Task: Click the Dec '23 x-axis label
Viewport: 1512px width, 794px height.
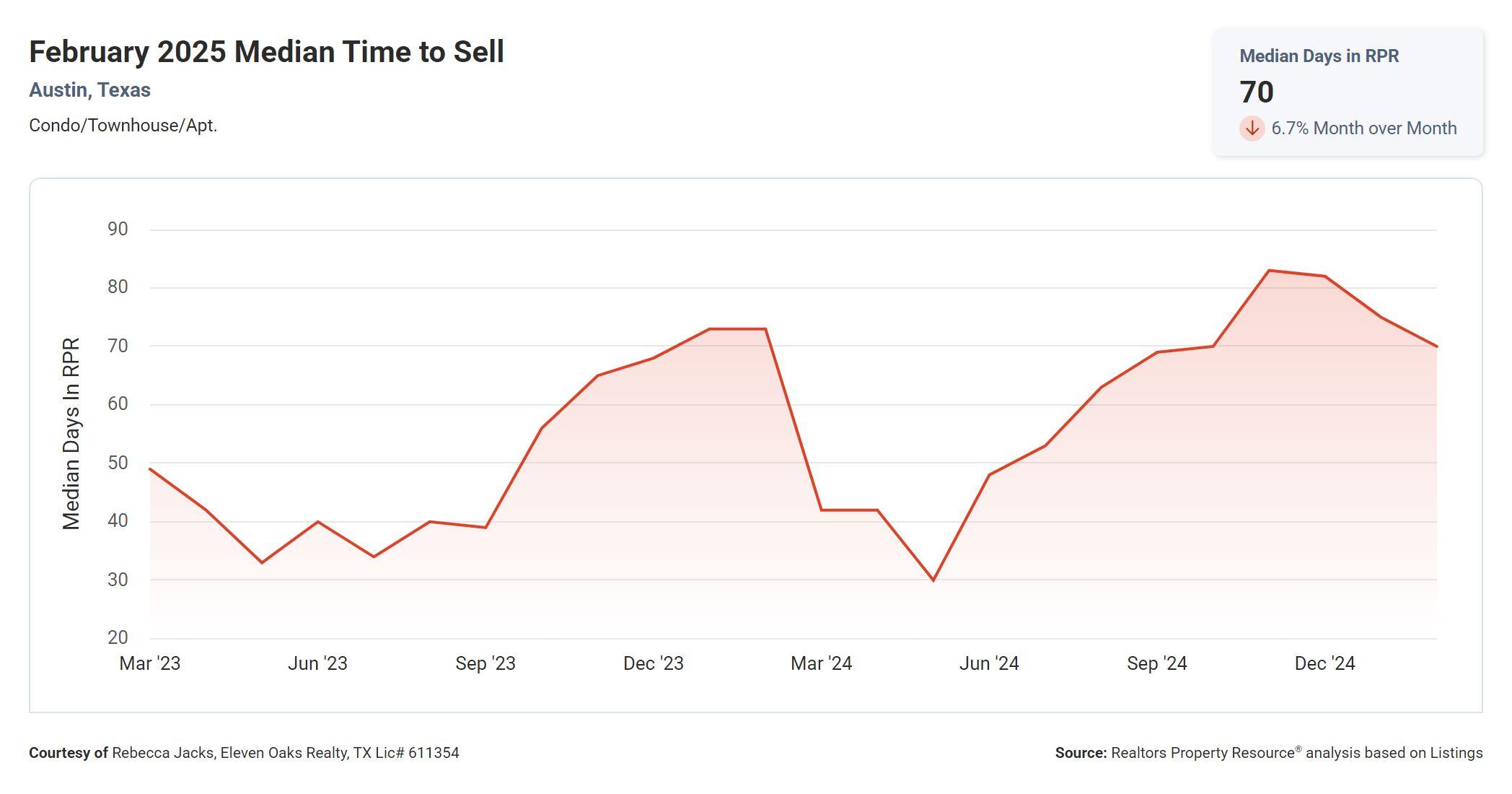Action: point(653,663)
